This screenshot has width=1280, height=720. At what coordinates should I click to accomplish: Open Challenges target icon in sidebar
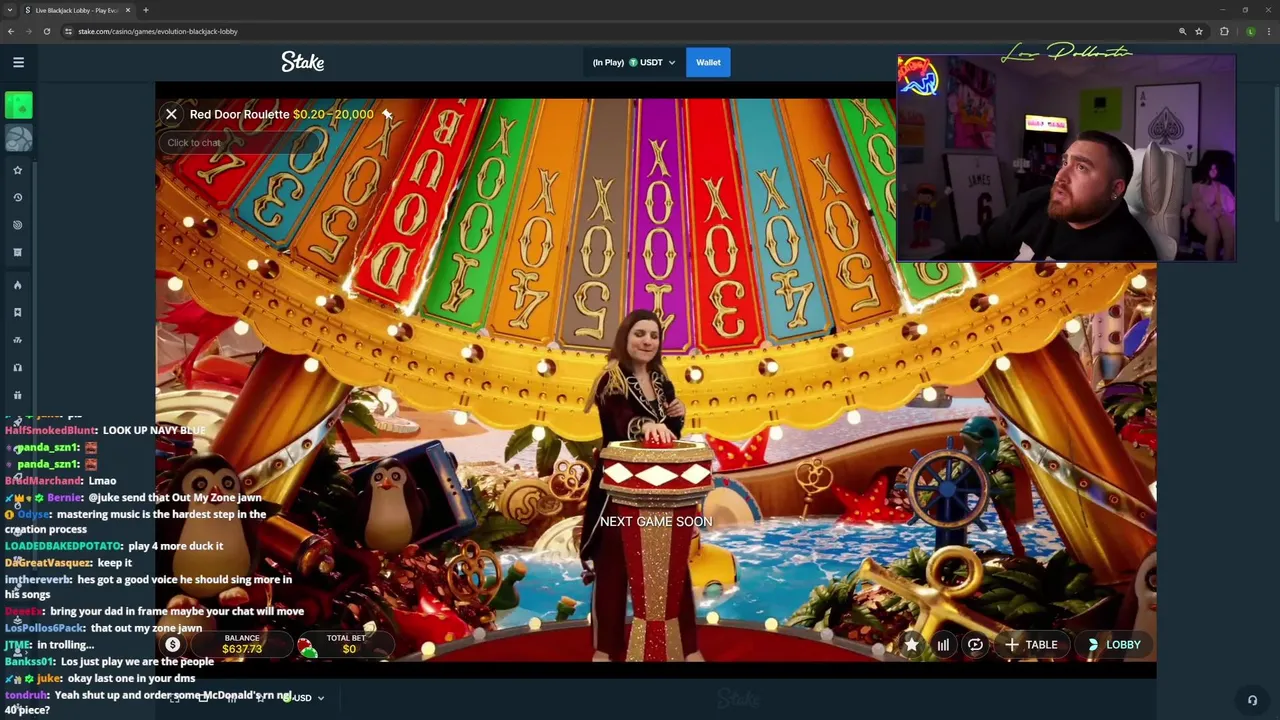17,225
